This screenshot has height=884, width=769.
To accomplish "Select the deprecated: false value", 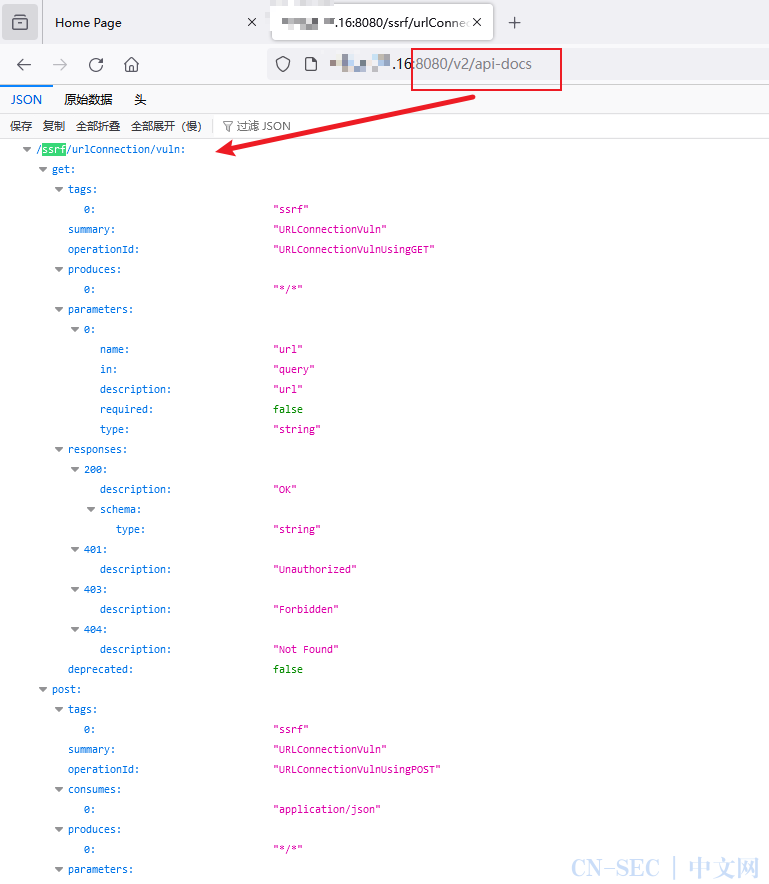I will click(x=288, y=669).
